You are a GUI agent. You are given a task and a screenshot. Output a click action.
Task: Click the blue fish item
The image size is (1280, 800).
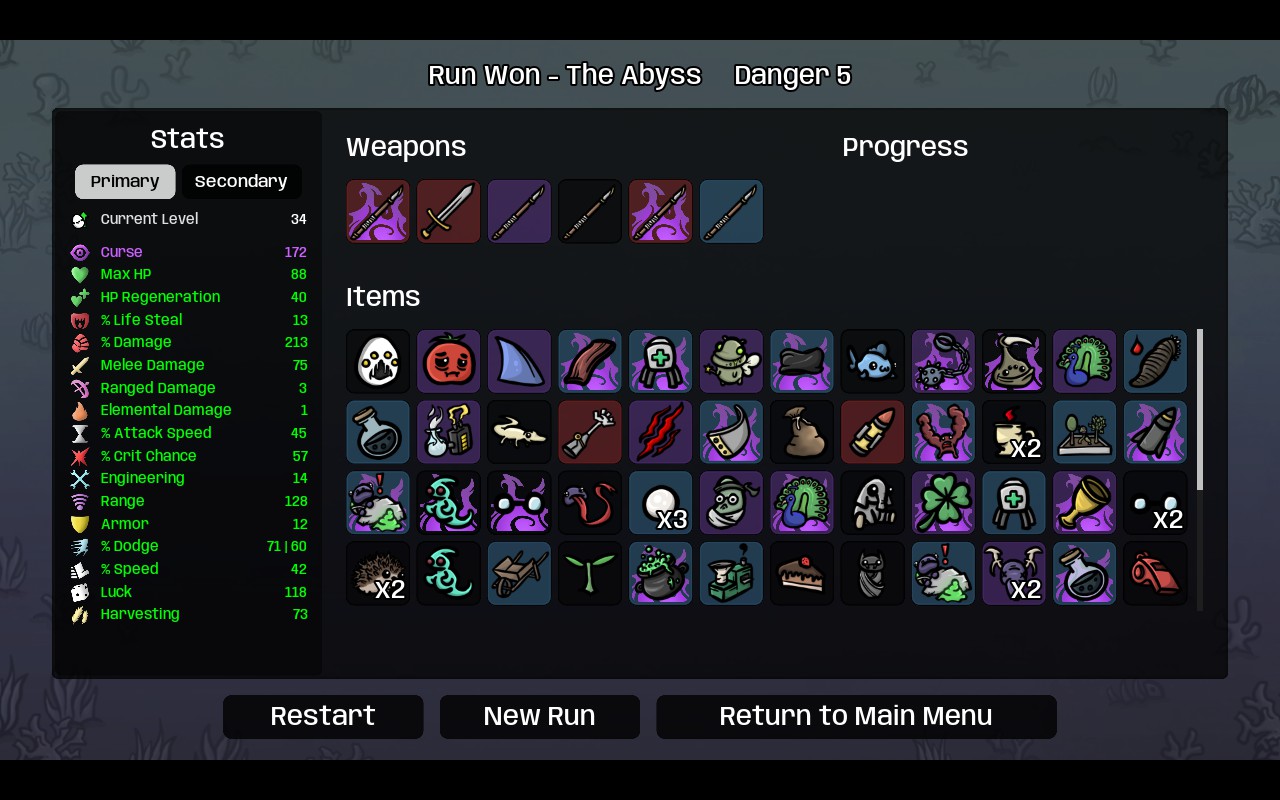[872, 361]
